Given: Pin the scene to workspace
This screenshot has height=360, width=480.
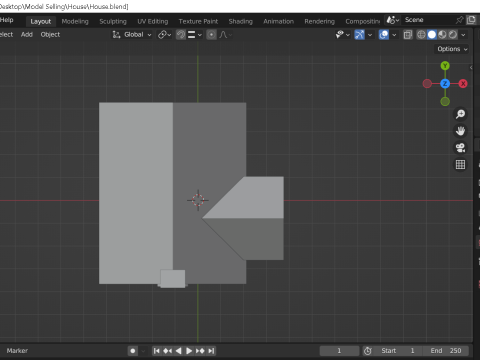Looking at the screenshot, I should pos(459,20).
